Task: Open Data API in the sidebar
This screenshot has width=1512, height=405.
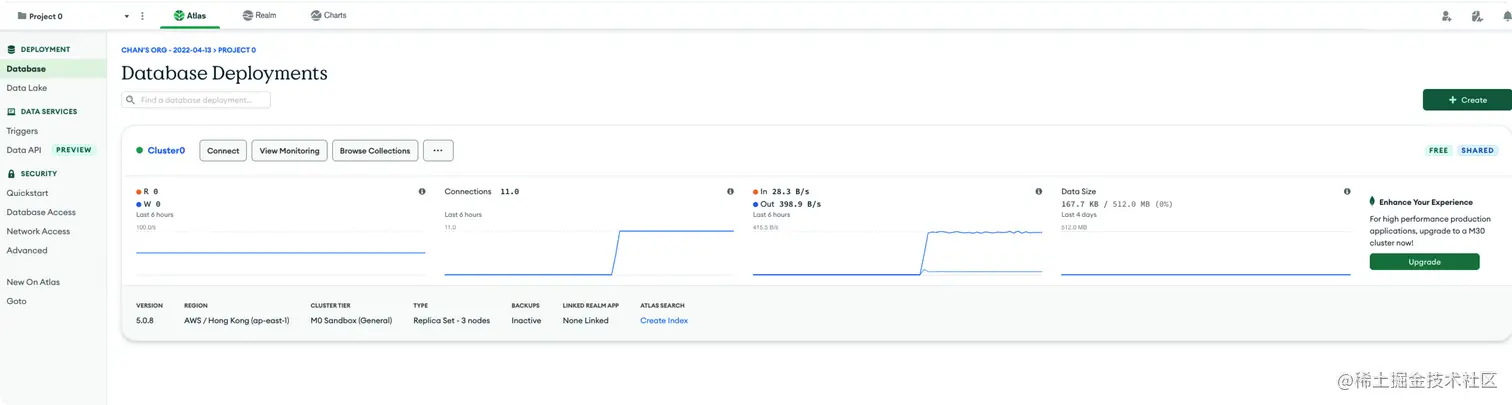Action: coord(24,150)
